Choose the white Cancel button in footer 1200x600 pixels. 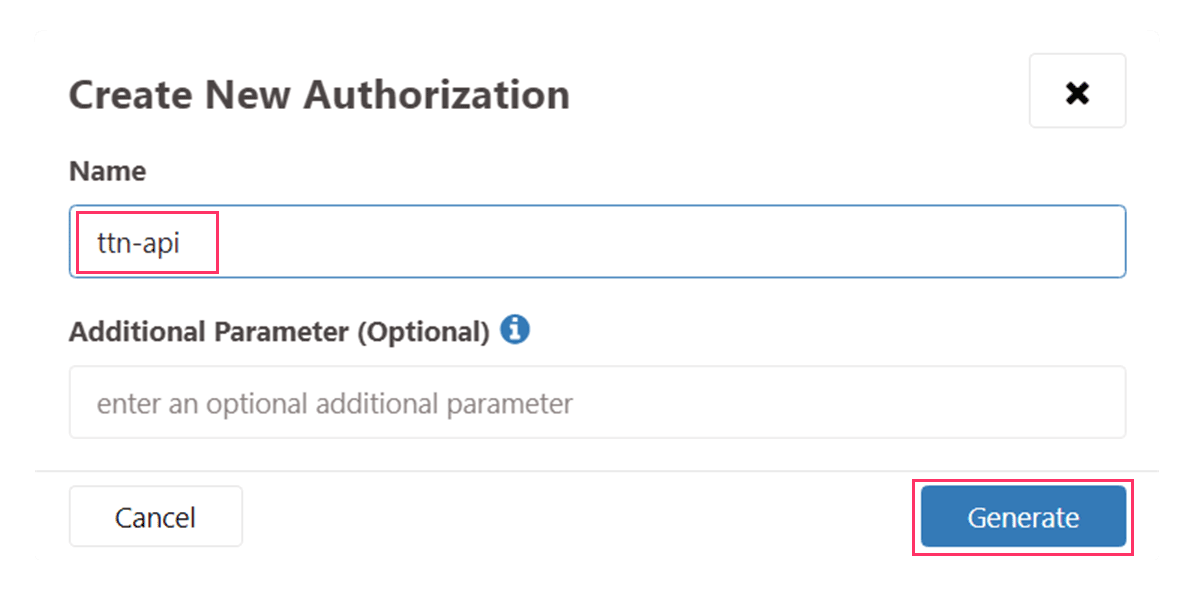tap(155, 517)
